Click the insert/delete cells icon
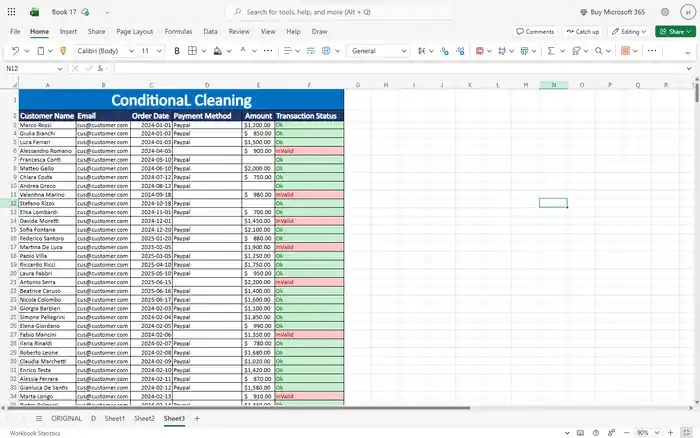Viewport: 700px width, 438px height. [x=502, y=51]
